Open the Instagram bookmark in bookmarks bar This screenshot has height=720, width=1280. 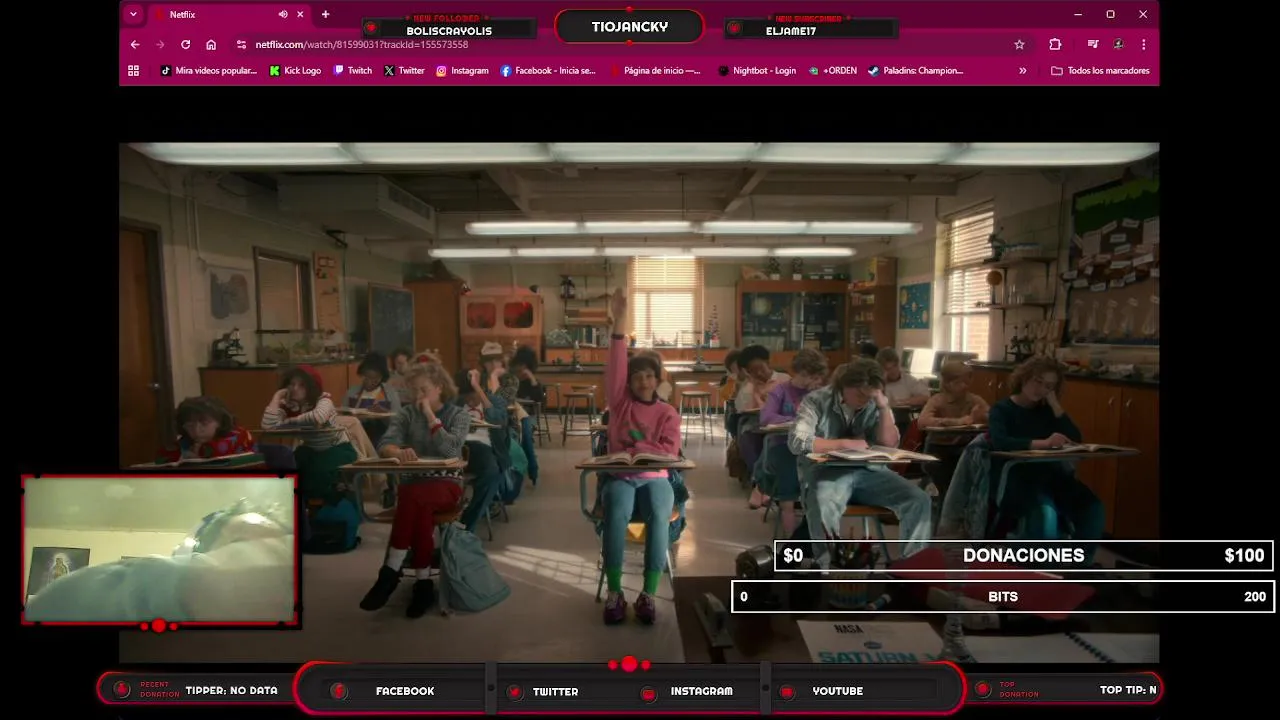[x=462, y=70]
